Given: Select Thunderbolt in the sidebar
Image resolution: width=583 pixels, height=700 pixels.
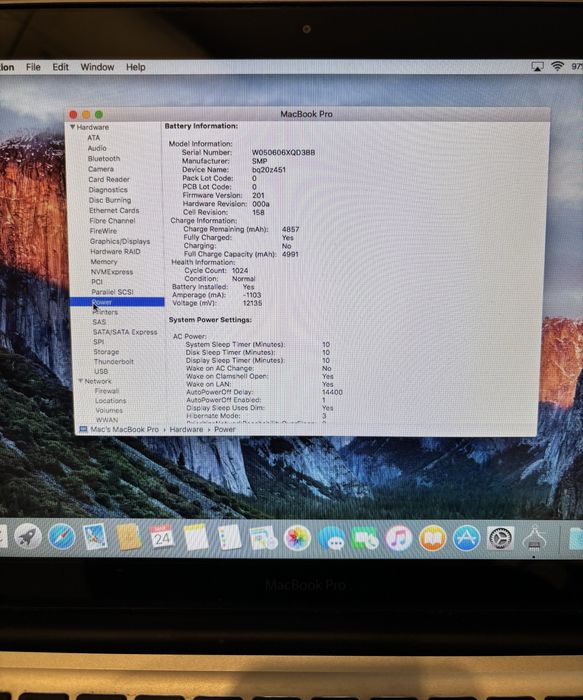Looking at the screenshot, I should click(114, 361).
